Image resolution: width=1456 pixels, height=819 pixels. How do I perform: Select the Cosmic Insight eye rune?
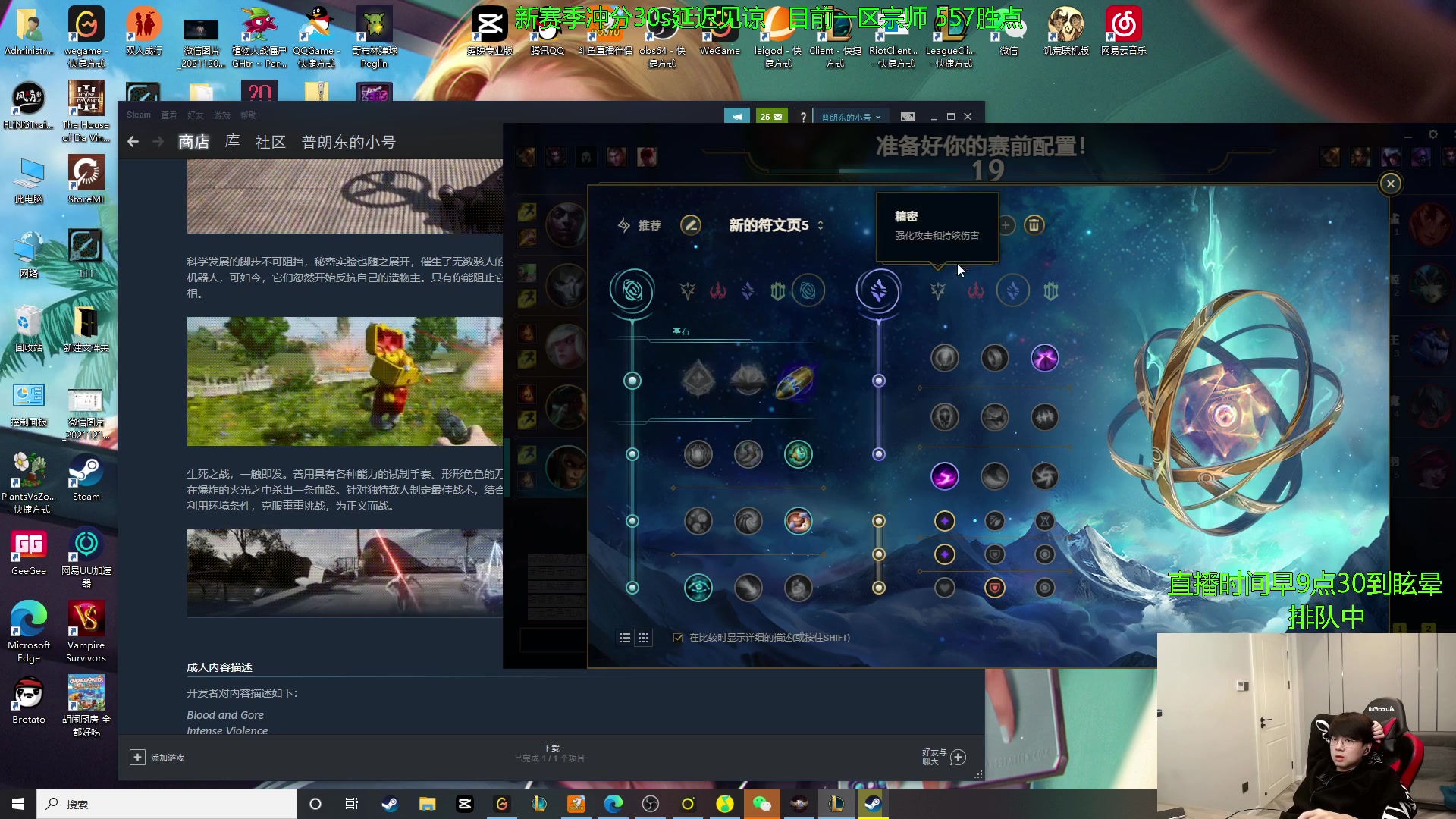698,588
